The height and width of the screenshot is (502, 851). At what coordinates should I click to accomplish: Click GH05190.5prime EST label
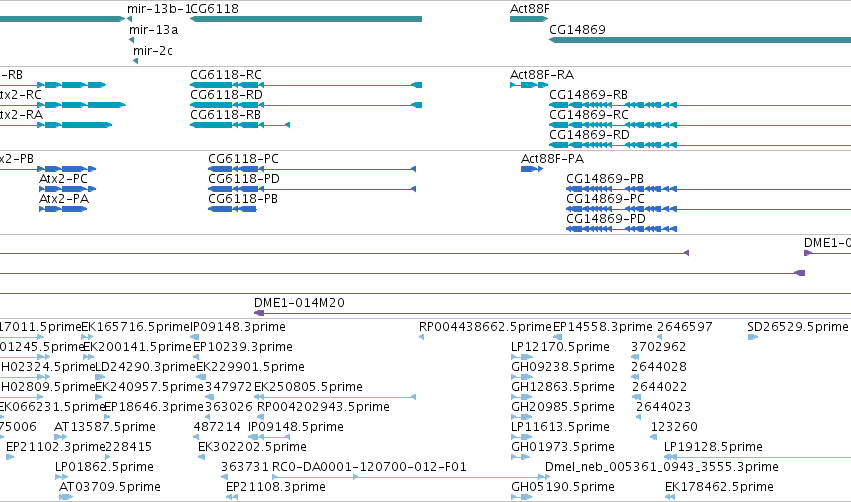(x=563, y=487)
